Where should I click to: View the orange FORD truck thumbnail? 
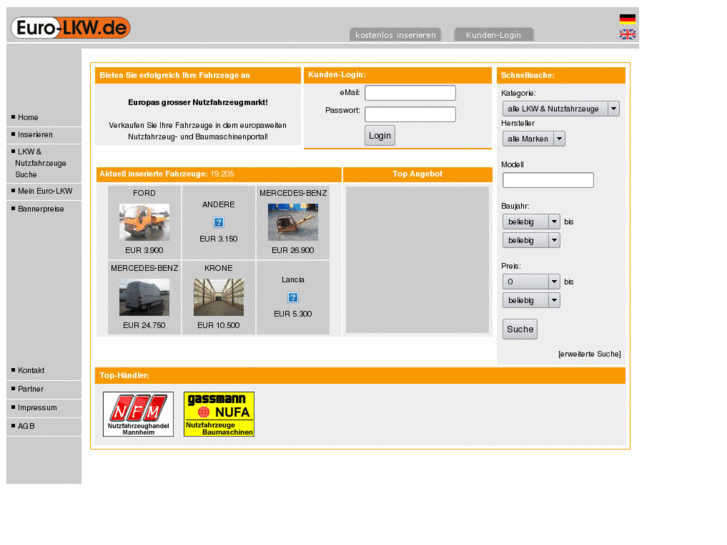(x=144, y=222)
